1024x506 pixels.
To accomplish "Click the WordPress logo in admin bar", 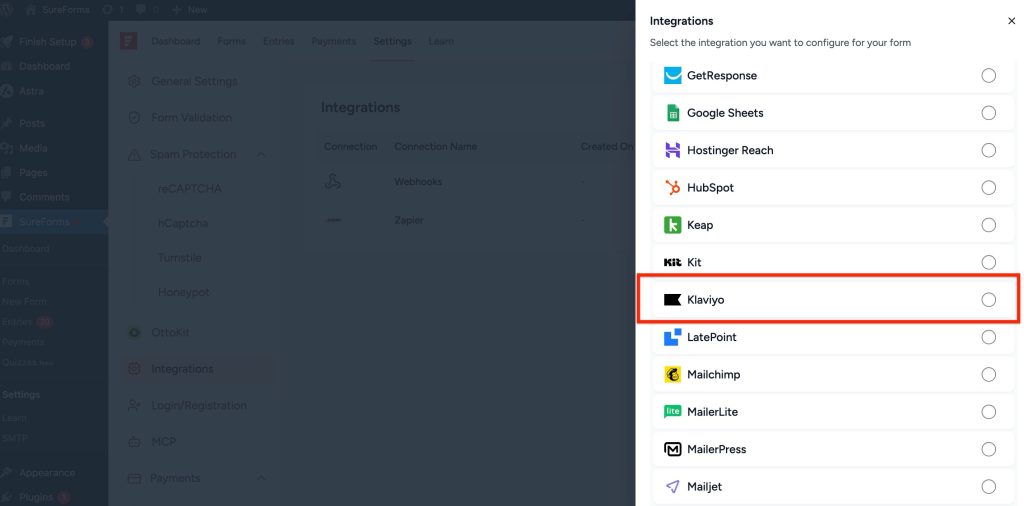I will pos(7,10).
